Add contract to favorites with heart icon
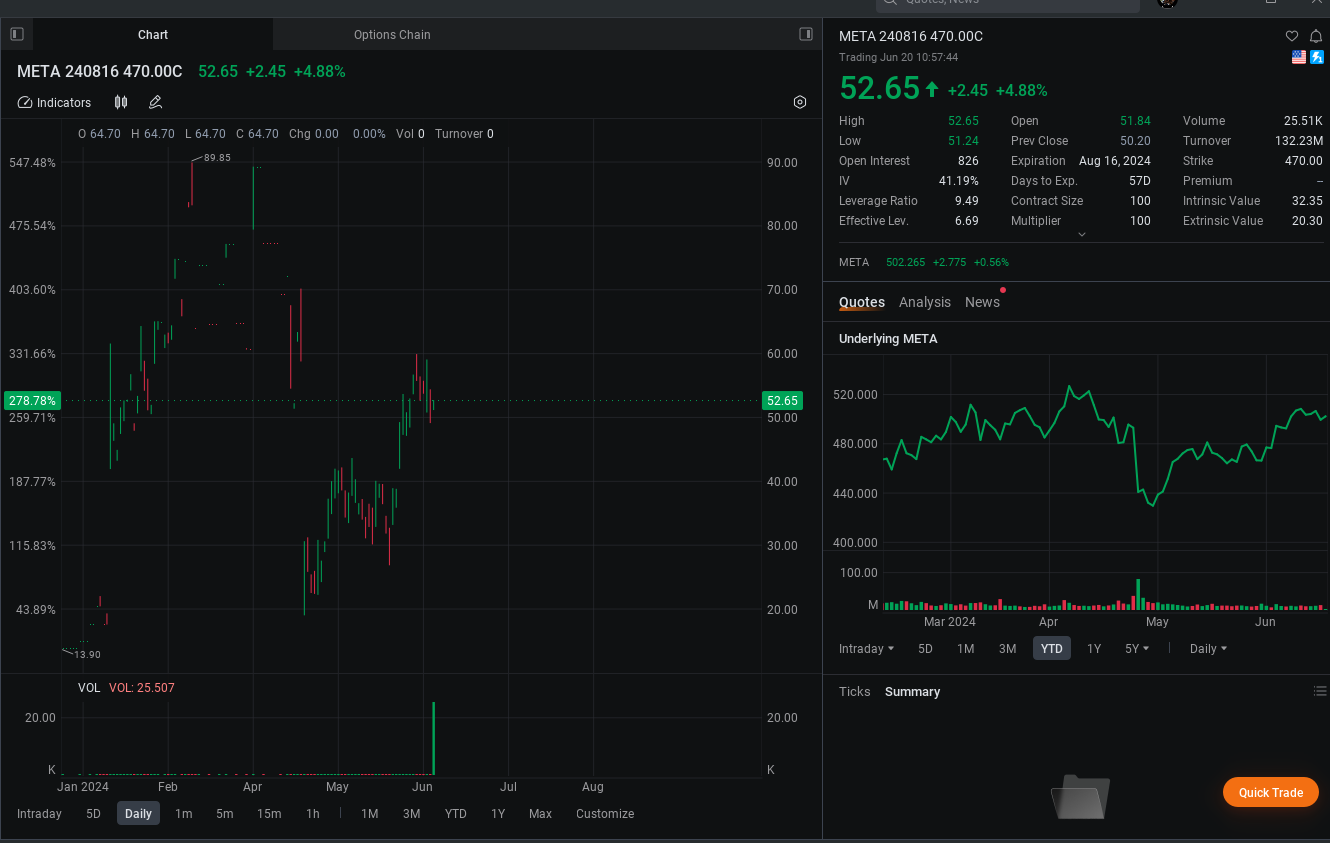 click(x=1292, y=36)
